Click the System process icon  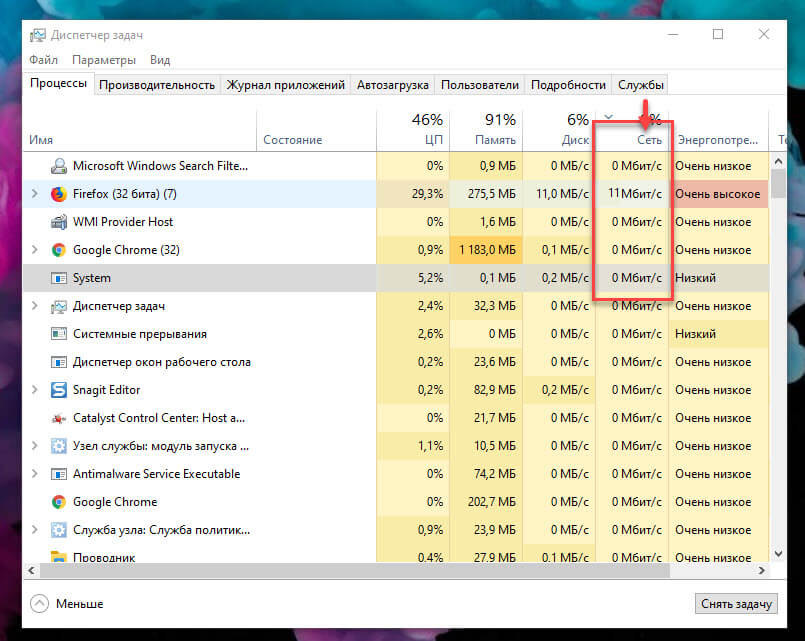(x=59, y=278)
